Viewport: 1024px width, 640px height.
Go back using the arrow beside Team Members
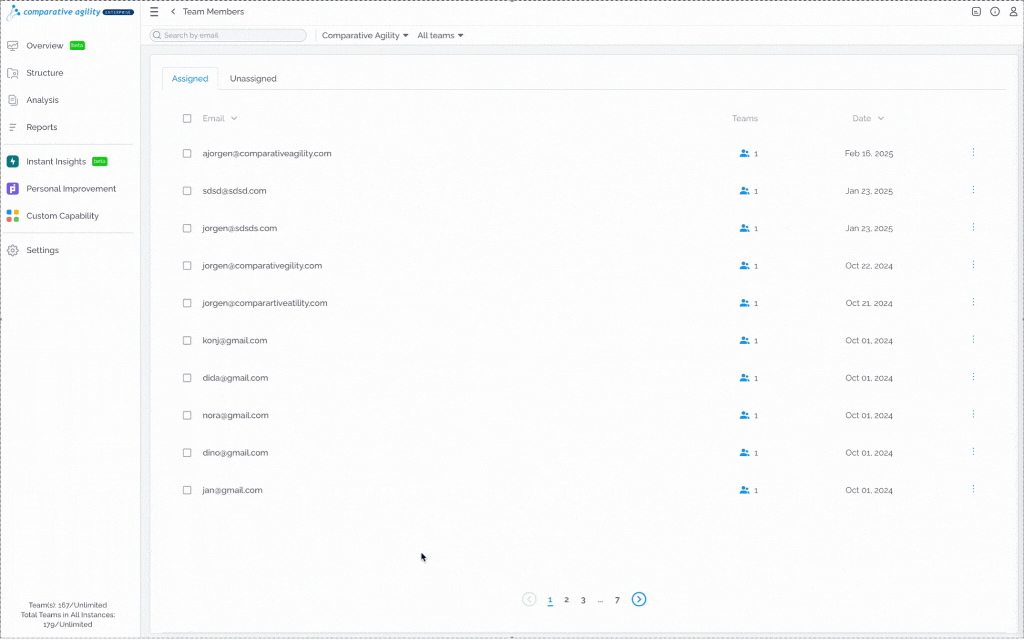173,12
